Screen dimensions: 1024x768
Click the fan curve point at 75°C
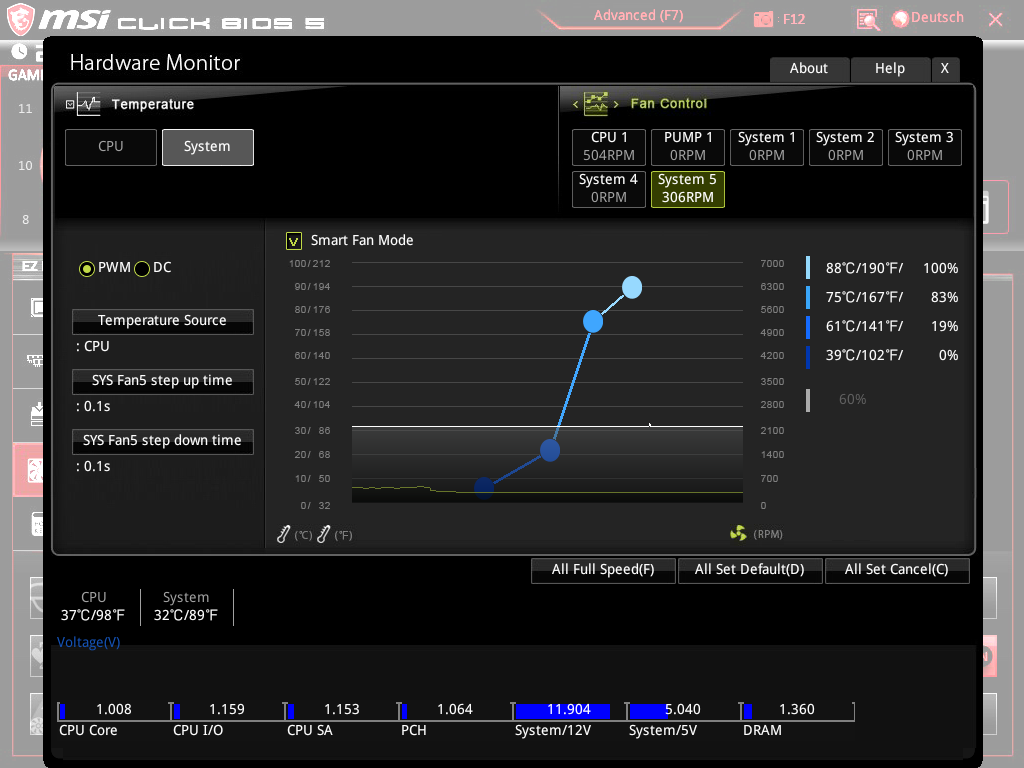click(592, 321)
